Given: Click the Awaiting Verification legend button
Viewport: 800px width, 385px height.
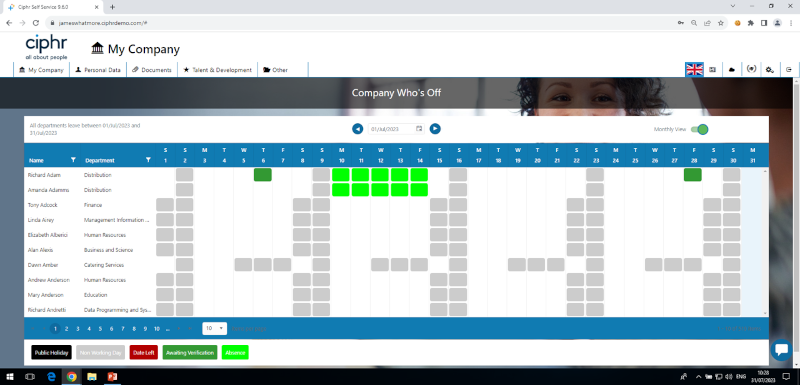Looking at the screenshot, I should (x=190, y=352).
